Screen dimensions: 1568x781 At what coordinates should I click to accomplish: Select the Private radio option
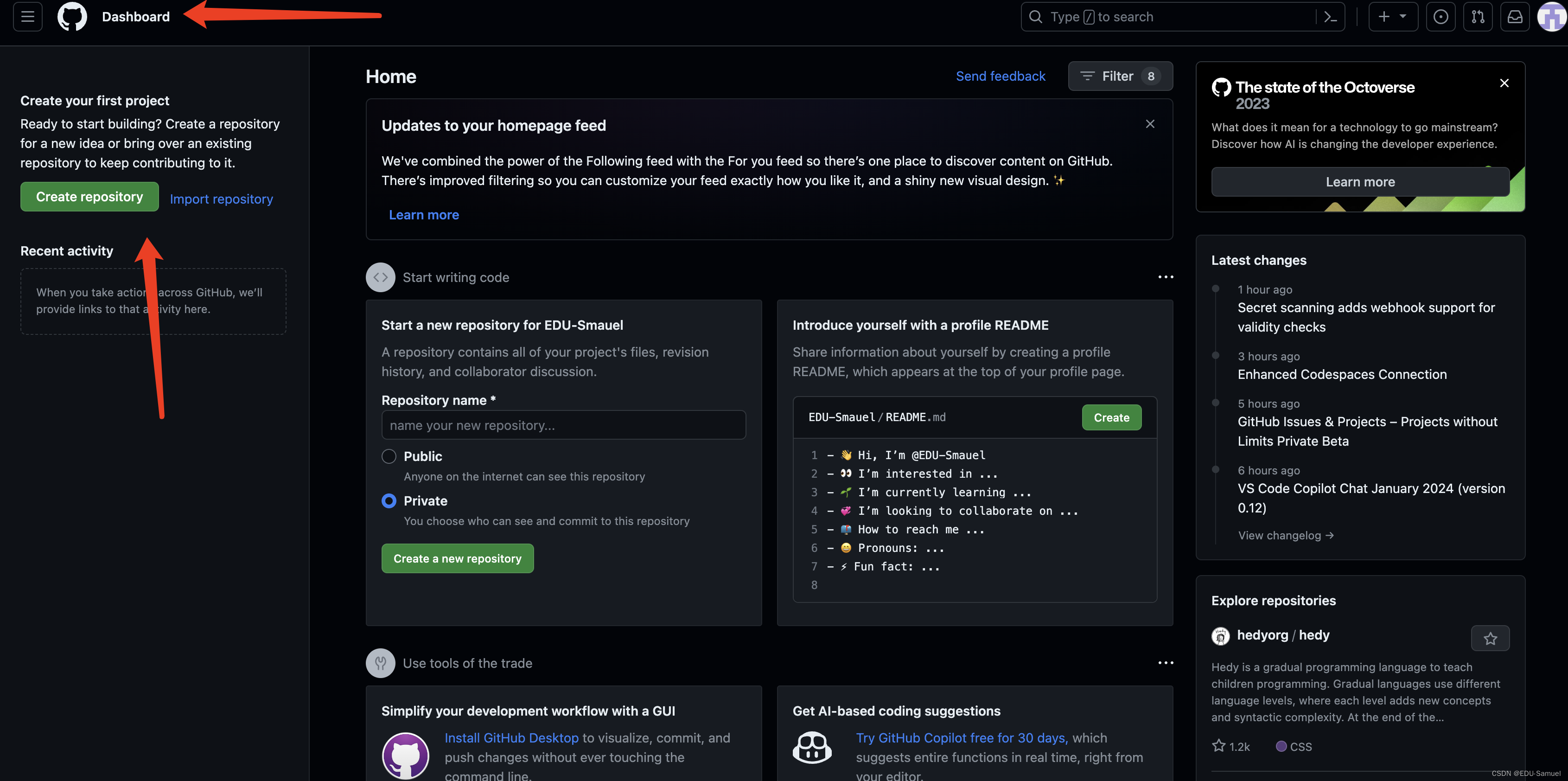click(x=389, y=501)
